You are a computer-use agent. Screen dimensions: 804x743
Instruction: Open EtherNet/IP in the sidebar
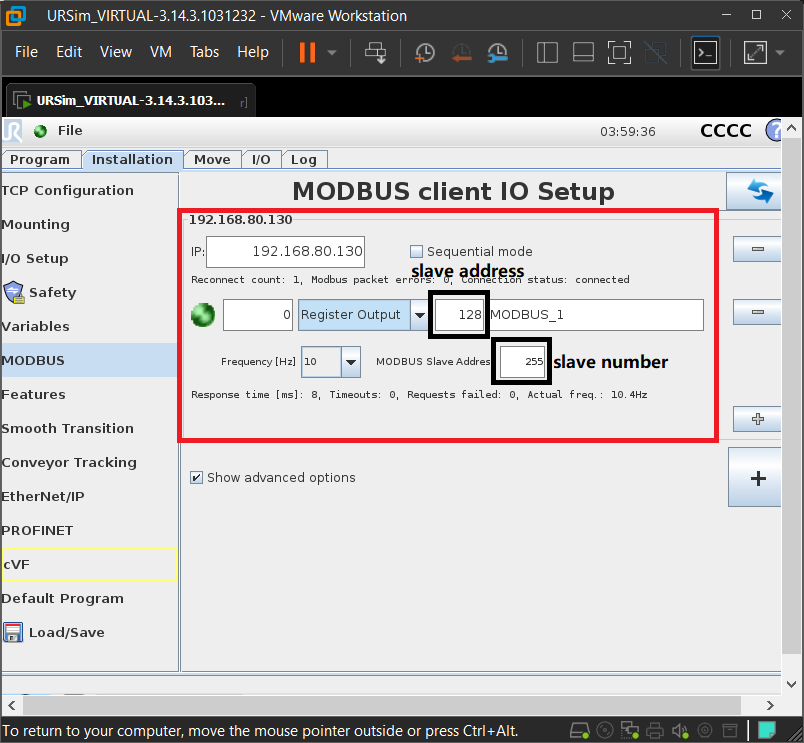(89, 496)
